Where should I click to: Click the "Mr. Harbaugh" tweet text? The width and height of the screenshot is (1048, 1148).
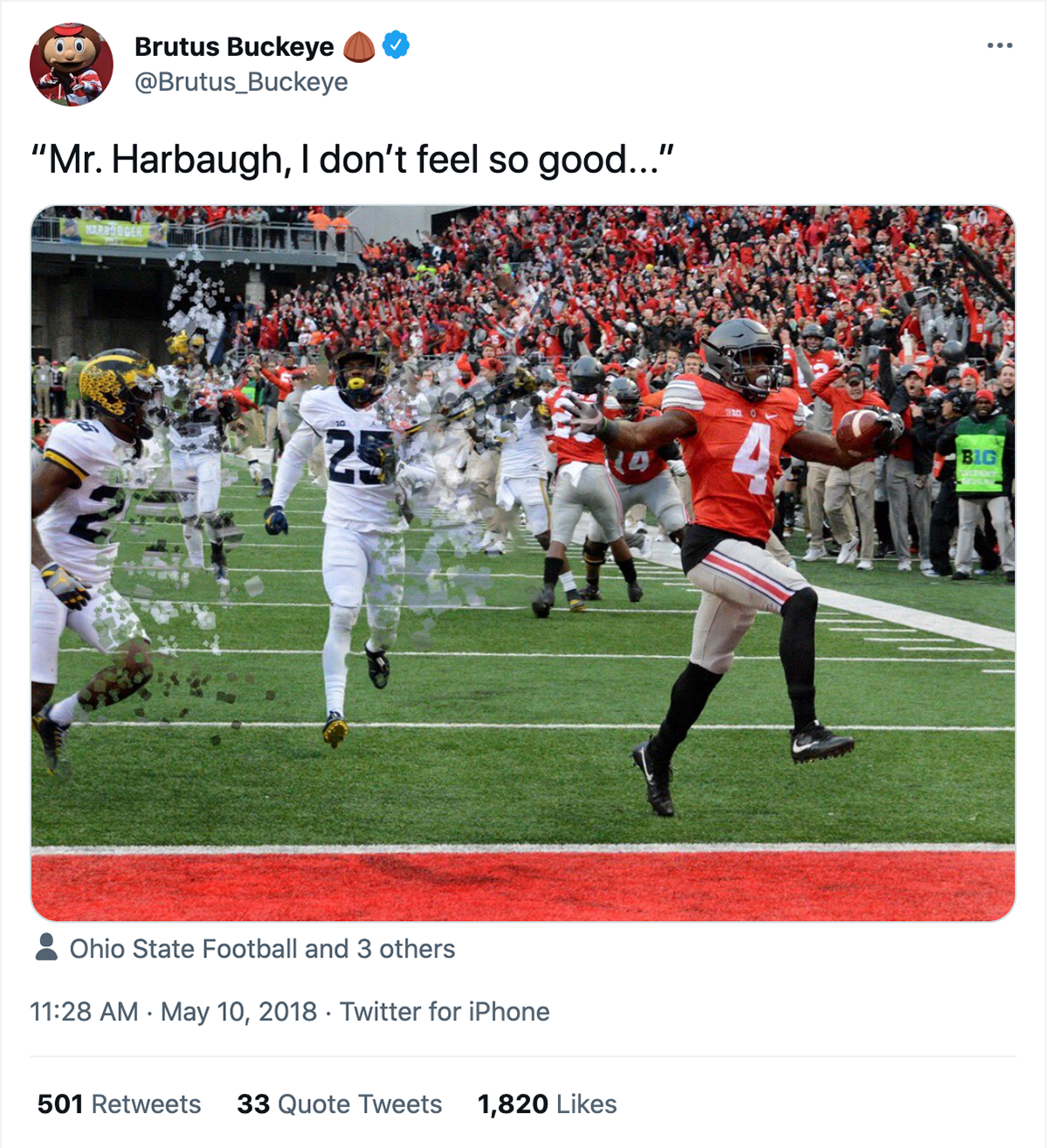(353, 160)
